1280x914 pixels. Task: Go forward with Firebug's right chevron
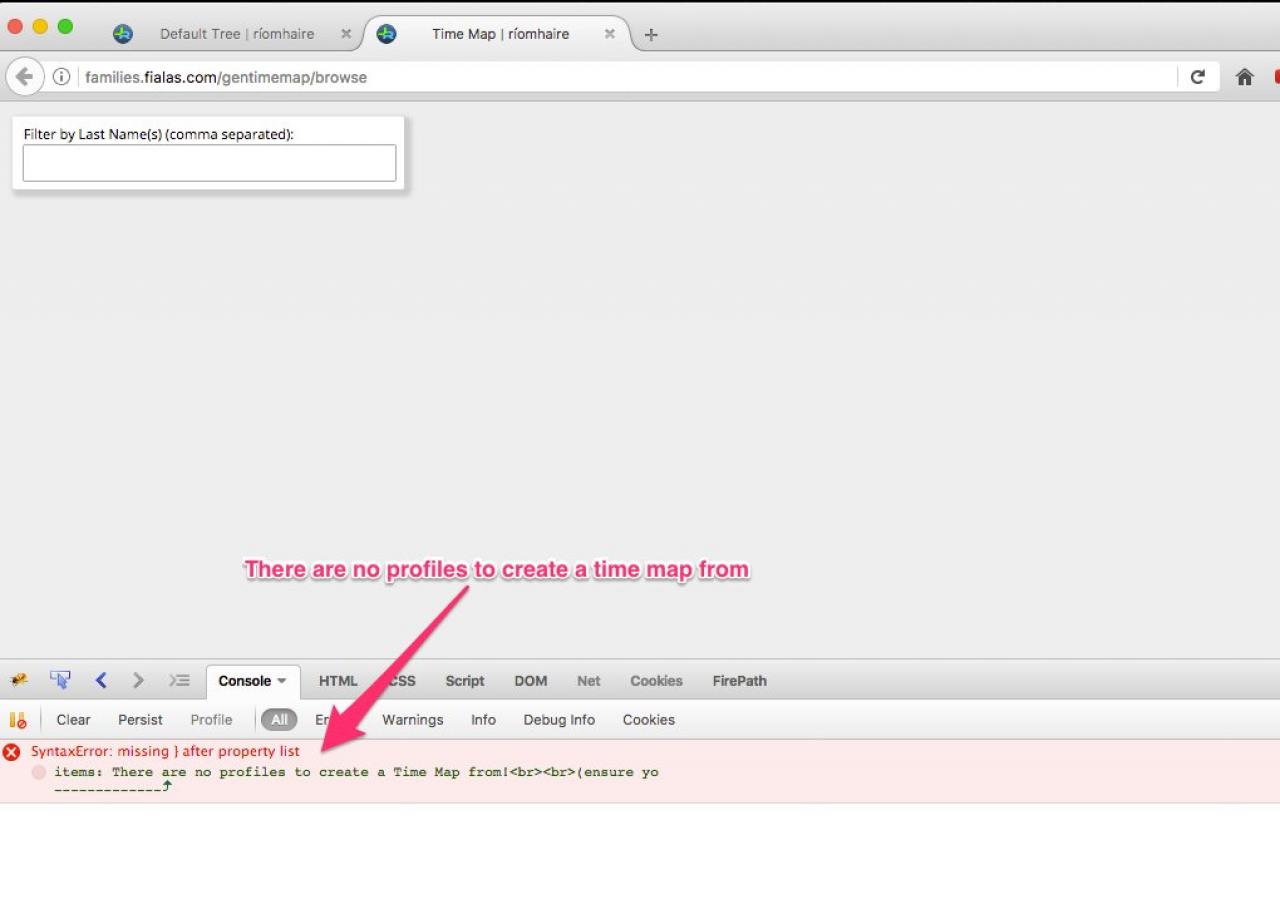coord(138,681)
